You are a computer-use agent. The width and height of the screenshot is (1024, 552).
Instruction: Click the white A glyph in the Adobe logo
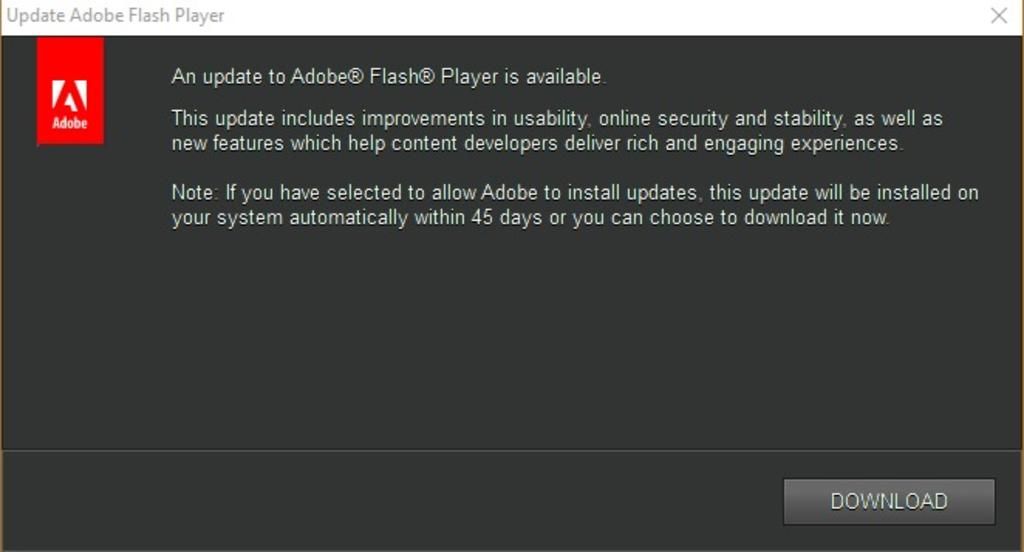pos(70,96)
